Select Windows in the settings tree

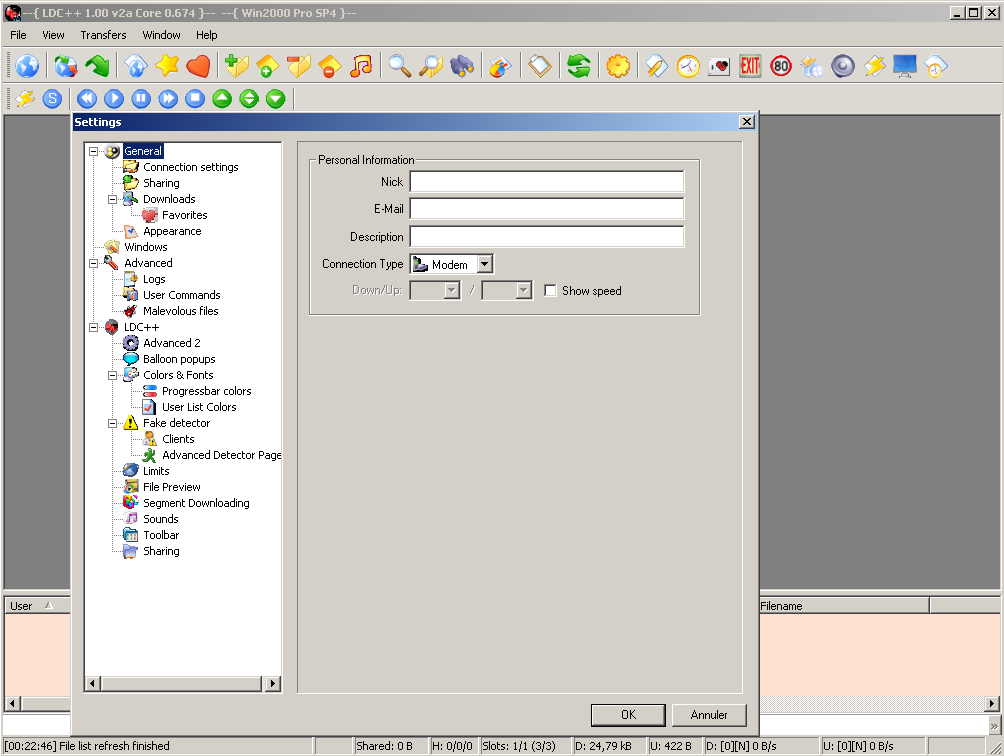(145, 247)
